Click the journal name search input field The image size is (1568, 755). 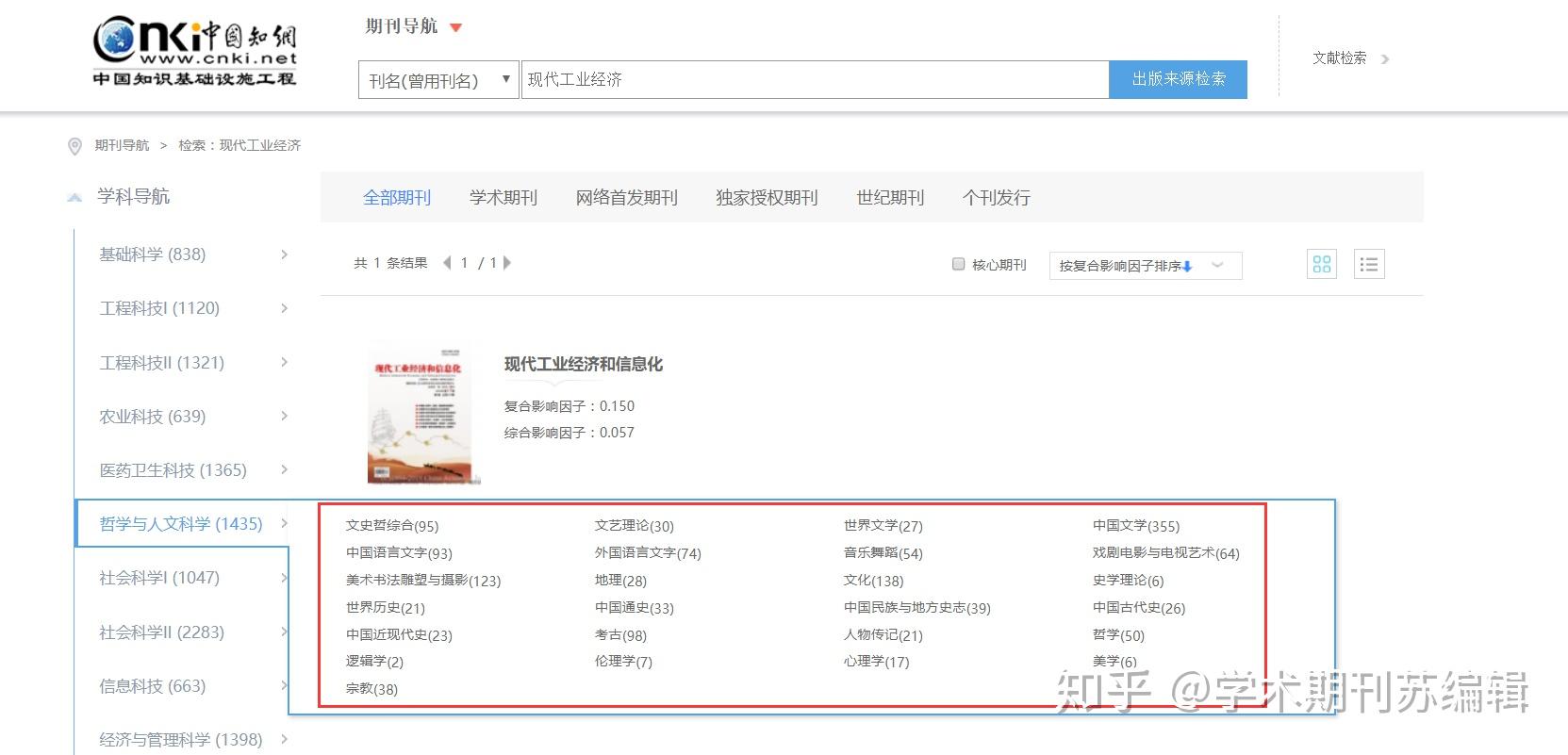(815, 79)
